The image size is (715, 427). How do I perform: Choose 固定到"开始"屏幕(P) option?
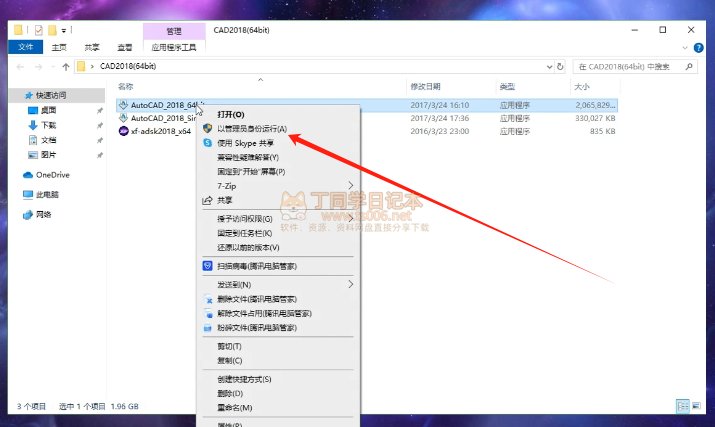coord(251,172)
